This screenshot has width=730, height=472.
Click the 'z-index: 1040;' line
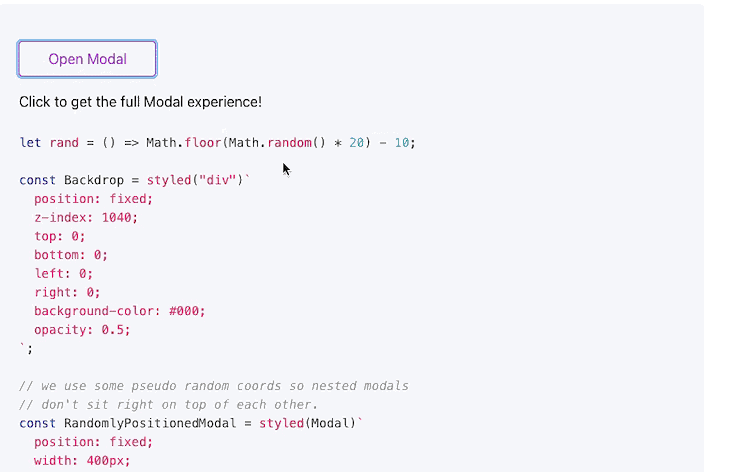tap(86, 217)
